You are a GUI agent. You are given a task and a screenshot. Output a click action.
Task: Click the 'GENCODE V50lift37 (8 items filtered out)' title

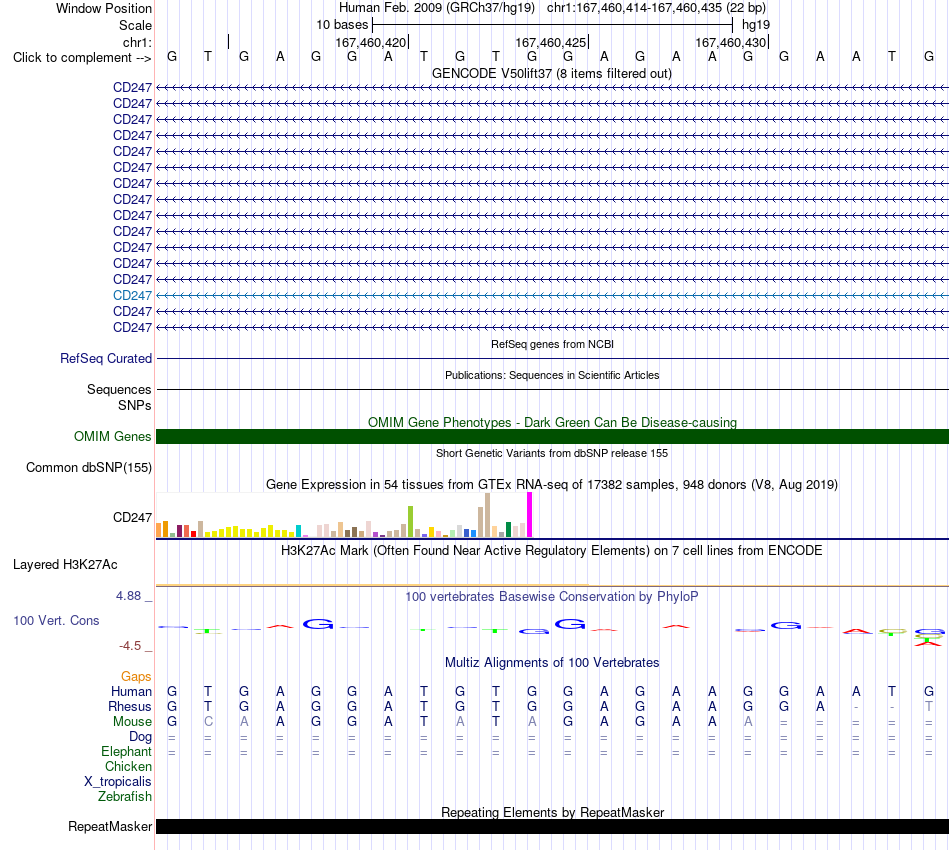tap(552, 73)
